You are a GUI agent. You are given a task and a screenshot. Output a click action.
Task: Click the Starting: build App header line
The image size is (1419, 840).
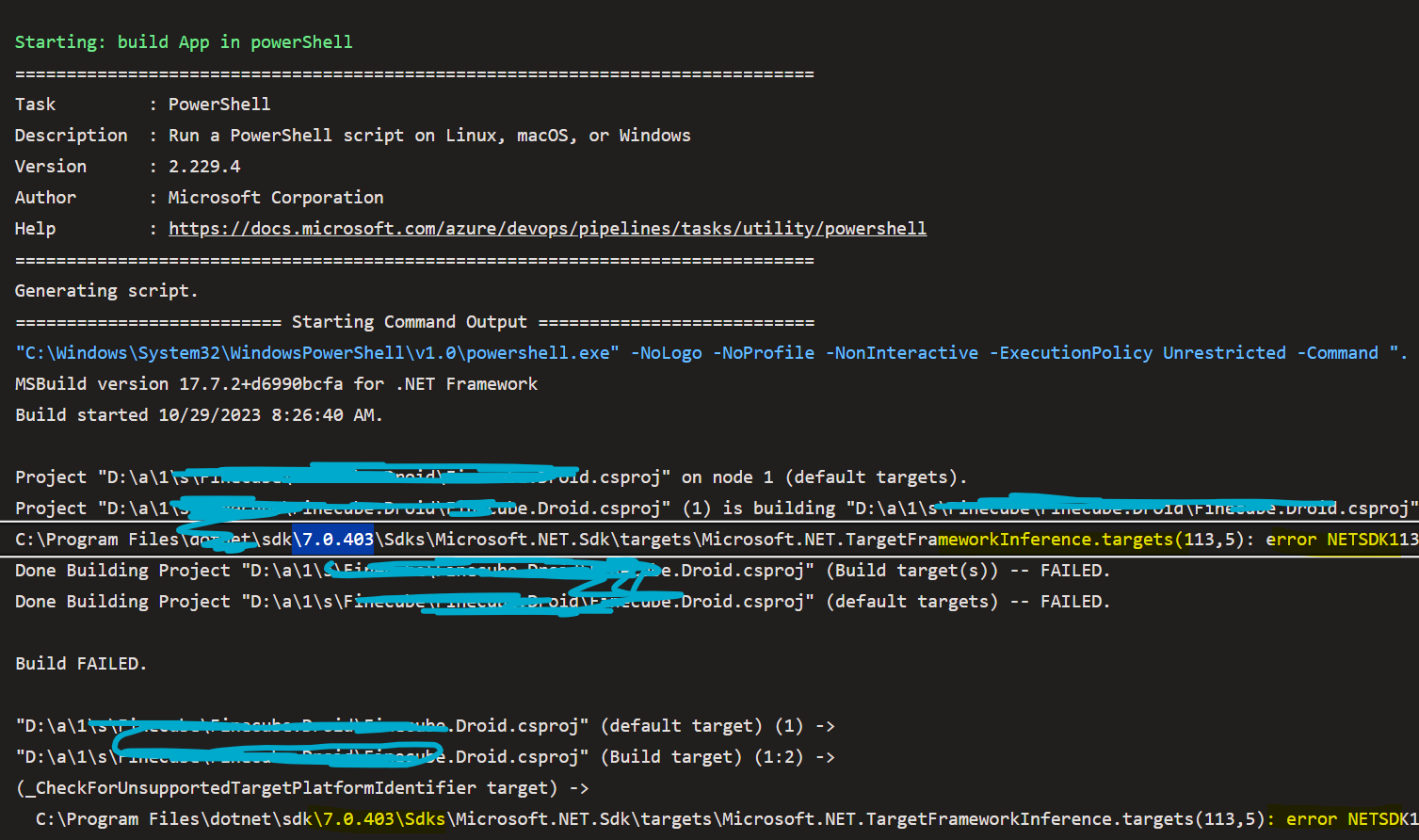183,41
